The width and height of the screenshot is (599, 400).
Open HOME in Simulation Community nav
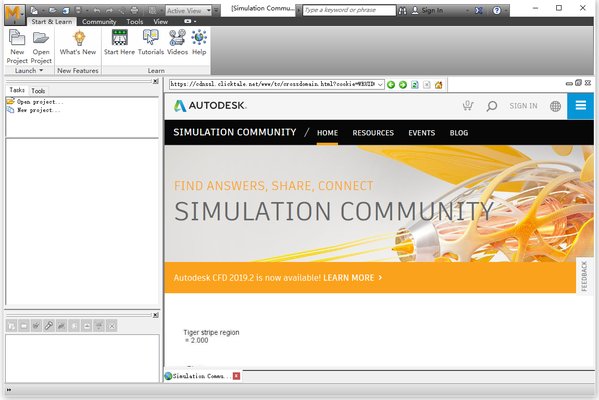[327, 133]
